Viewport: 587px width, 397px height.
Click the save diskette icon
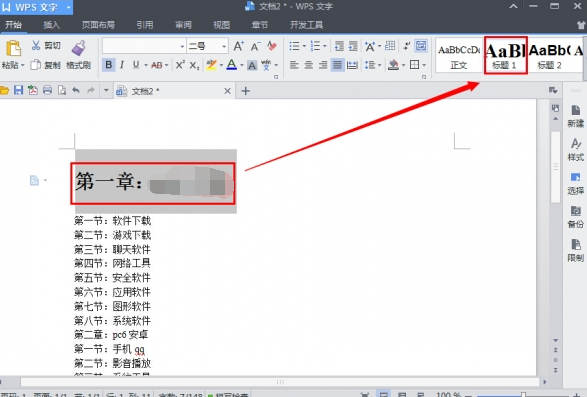(x=18, y=90)
